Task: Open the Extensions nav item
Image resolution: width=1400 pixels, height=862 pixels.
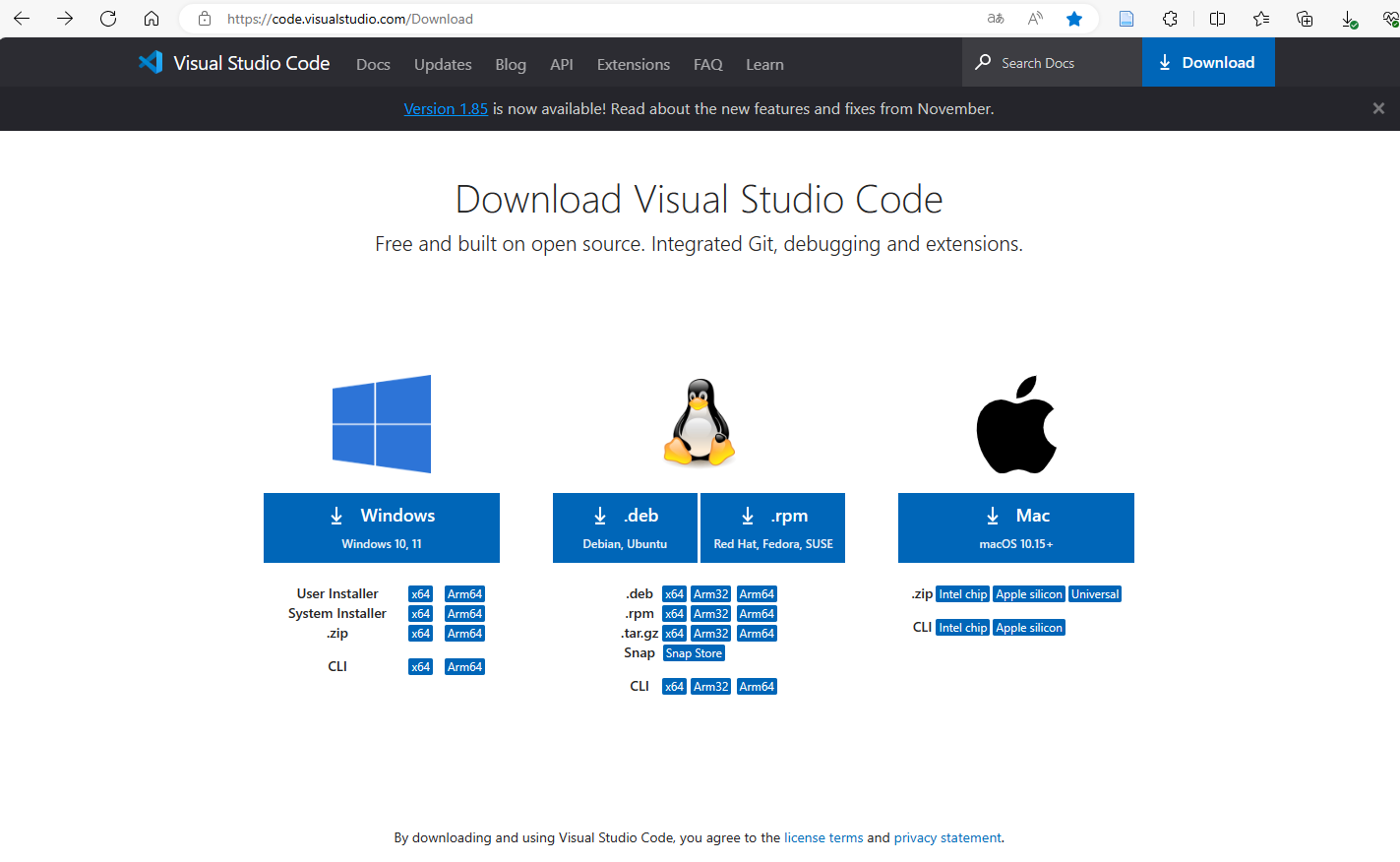Action: [x=634, y=64]
